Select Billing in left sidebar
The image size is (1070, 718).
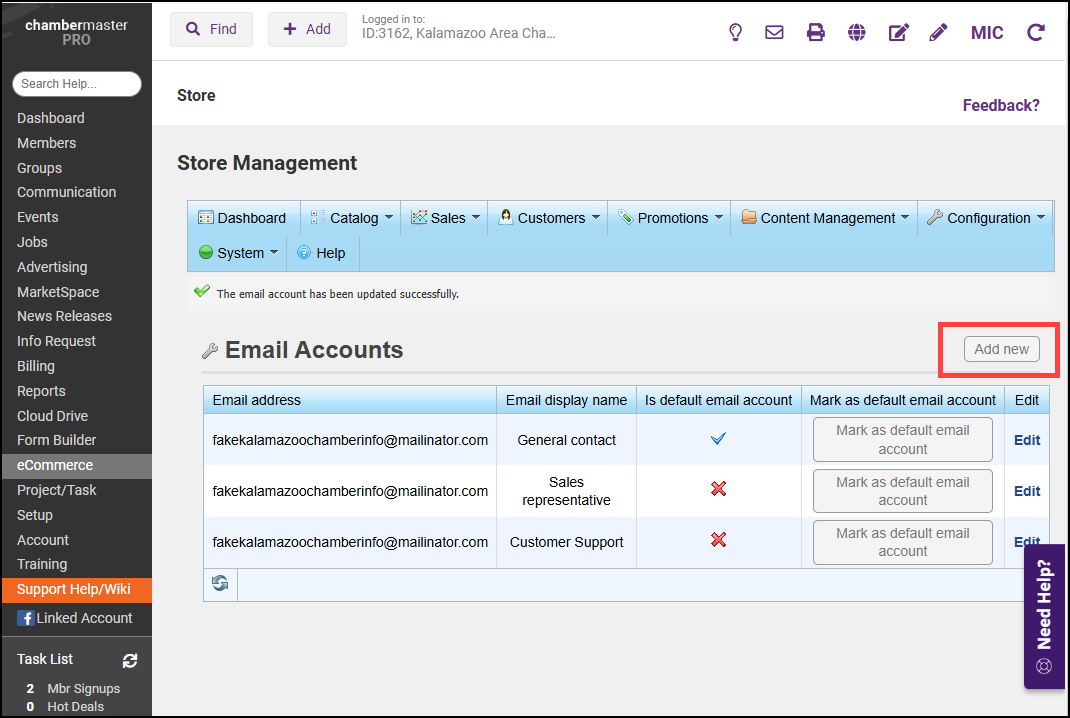(36, 366)
